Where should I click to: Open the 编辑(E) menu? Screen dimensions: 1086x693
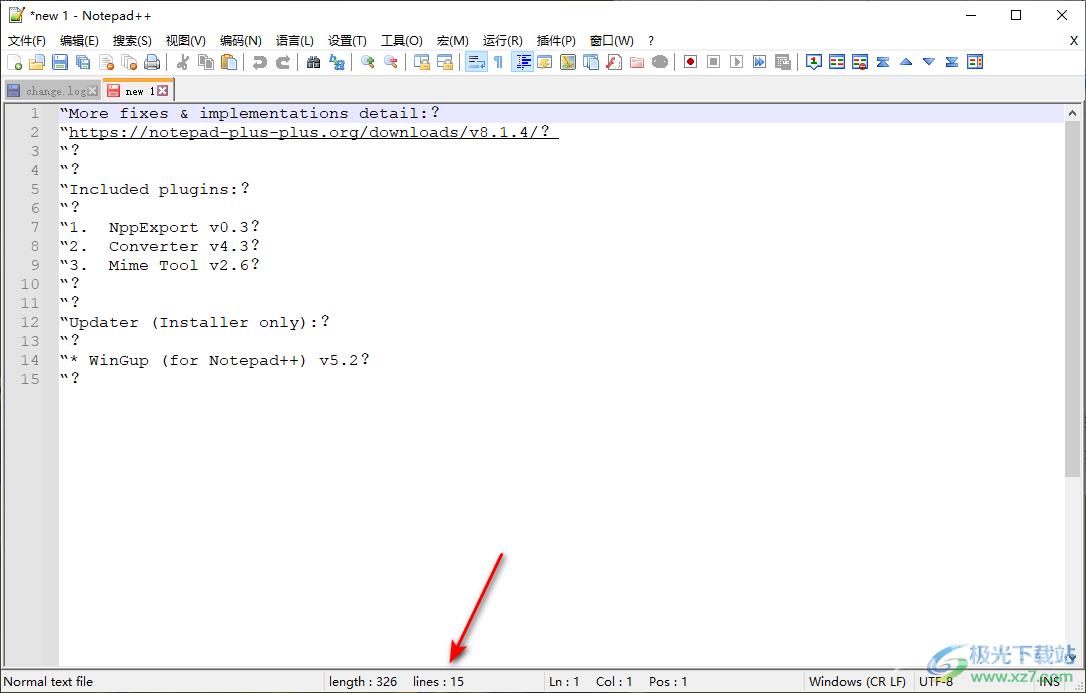pyautogui.click(x=79, y=41)
